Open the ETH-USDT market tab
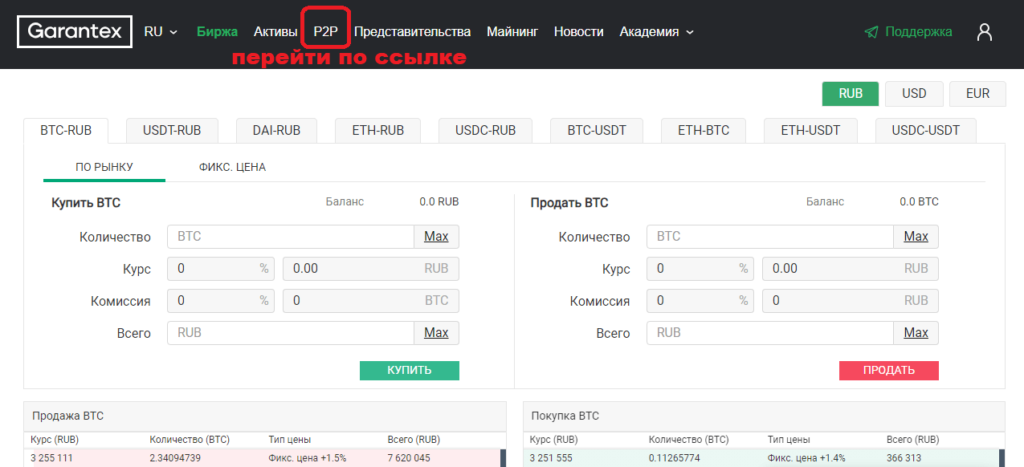The image size is (1024, 467). click(x=808, y=130)
